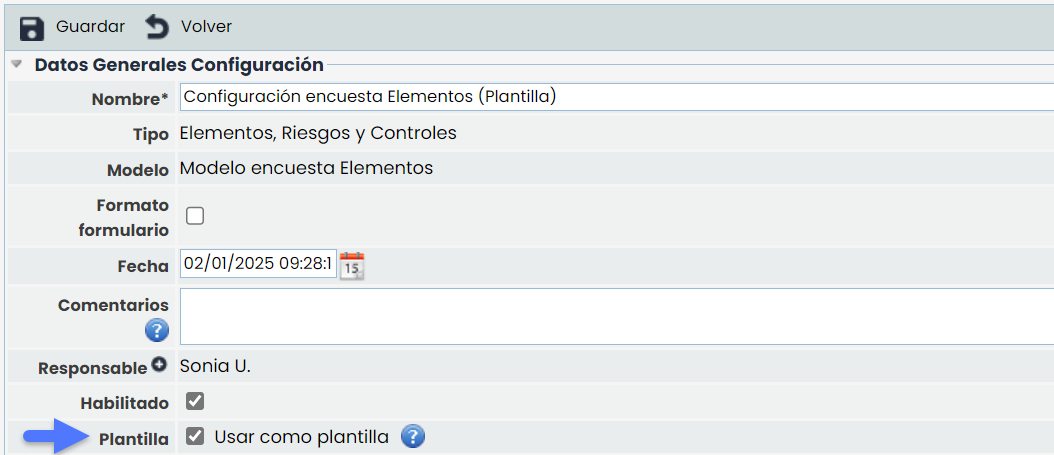
Task: Click the Fecha date input field
Action: [258, 264]
